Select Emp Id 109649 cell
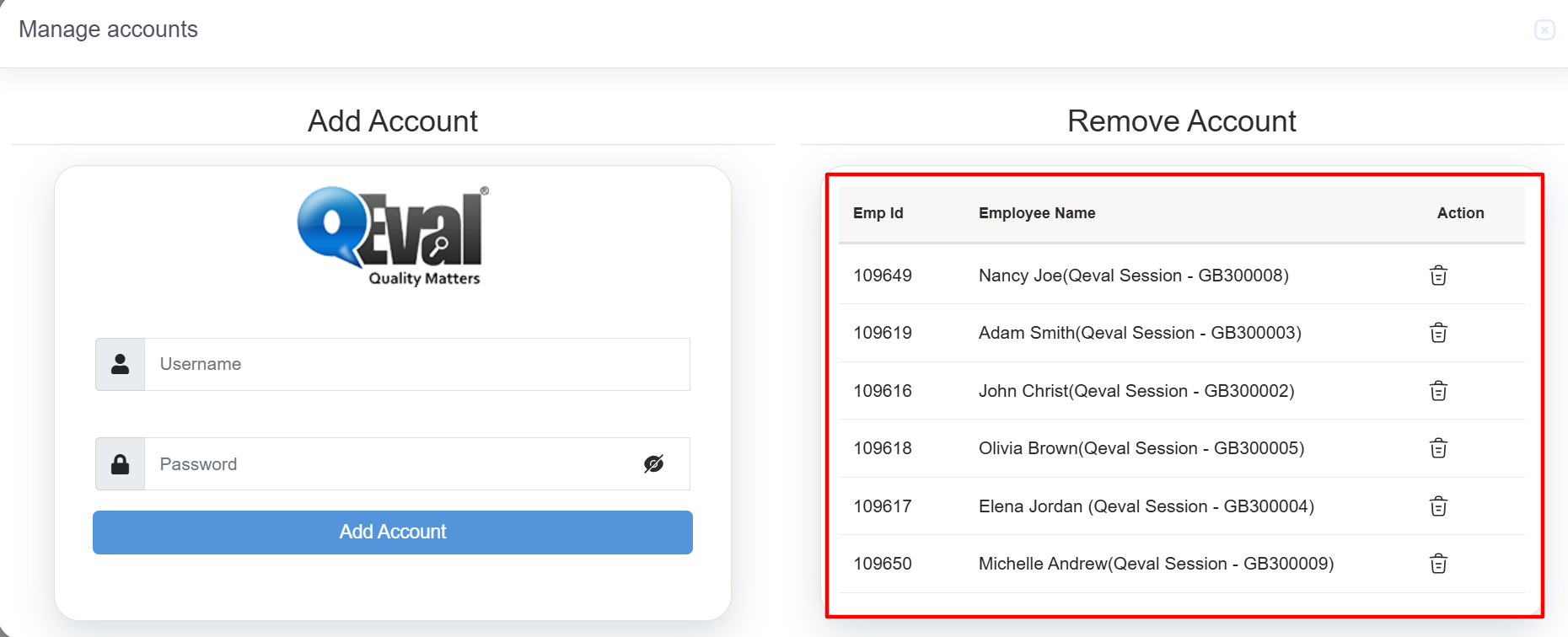The height and width of the screenshot is (637, 1568). pyautogui.click(x=883, y=276)
